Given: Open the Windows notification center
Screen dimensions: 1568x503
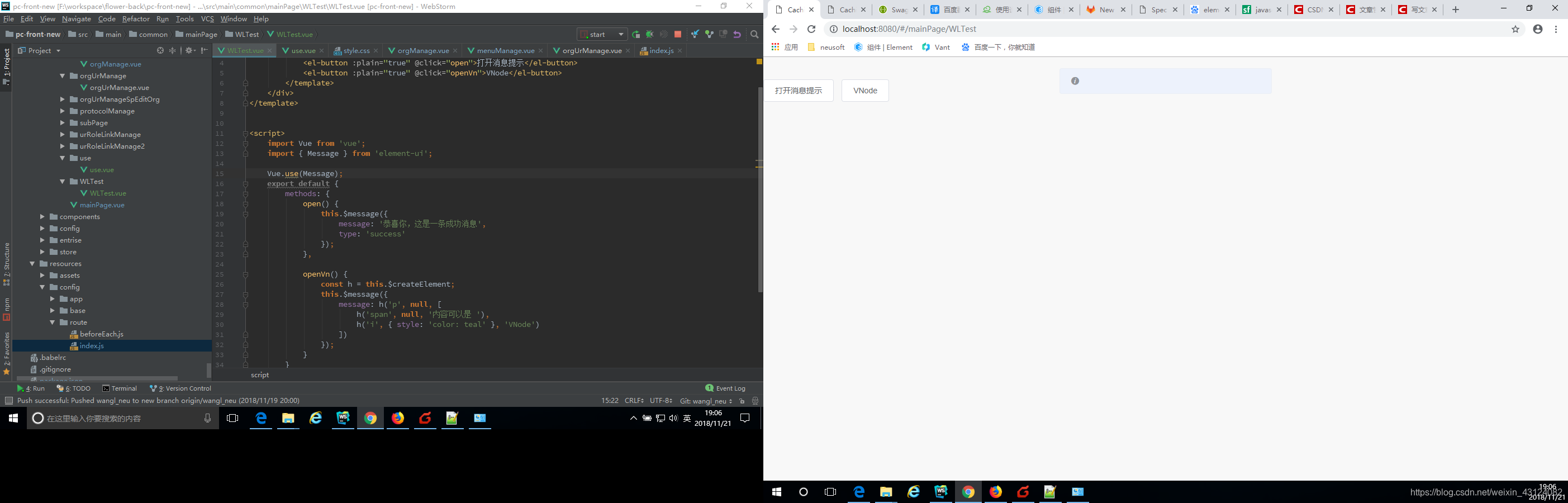Looking at the screenshot, I should coord(744,417).
